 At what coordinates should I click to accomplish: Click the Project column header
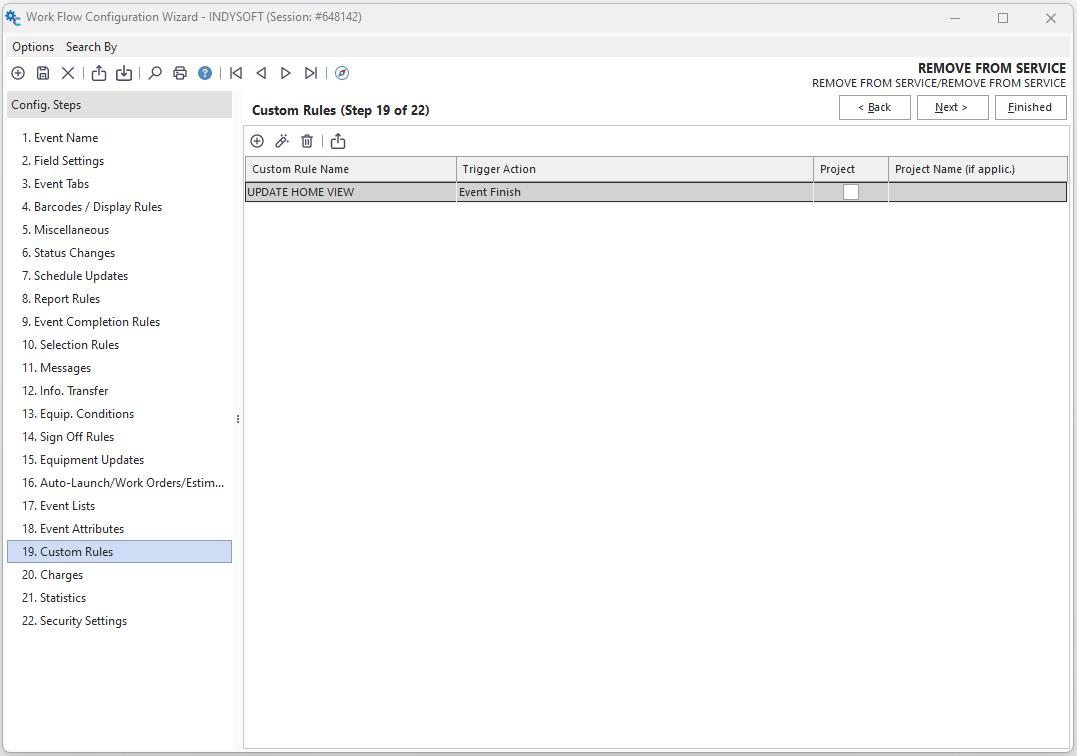coord(851,169)
